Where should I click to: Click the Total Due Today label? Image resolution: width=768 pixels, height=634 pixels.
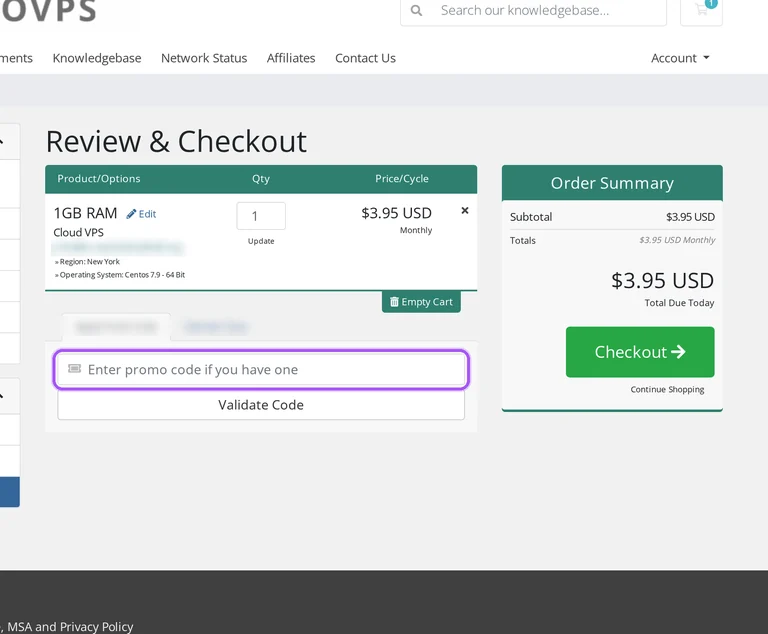coord(679,303)
